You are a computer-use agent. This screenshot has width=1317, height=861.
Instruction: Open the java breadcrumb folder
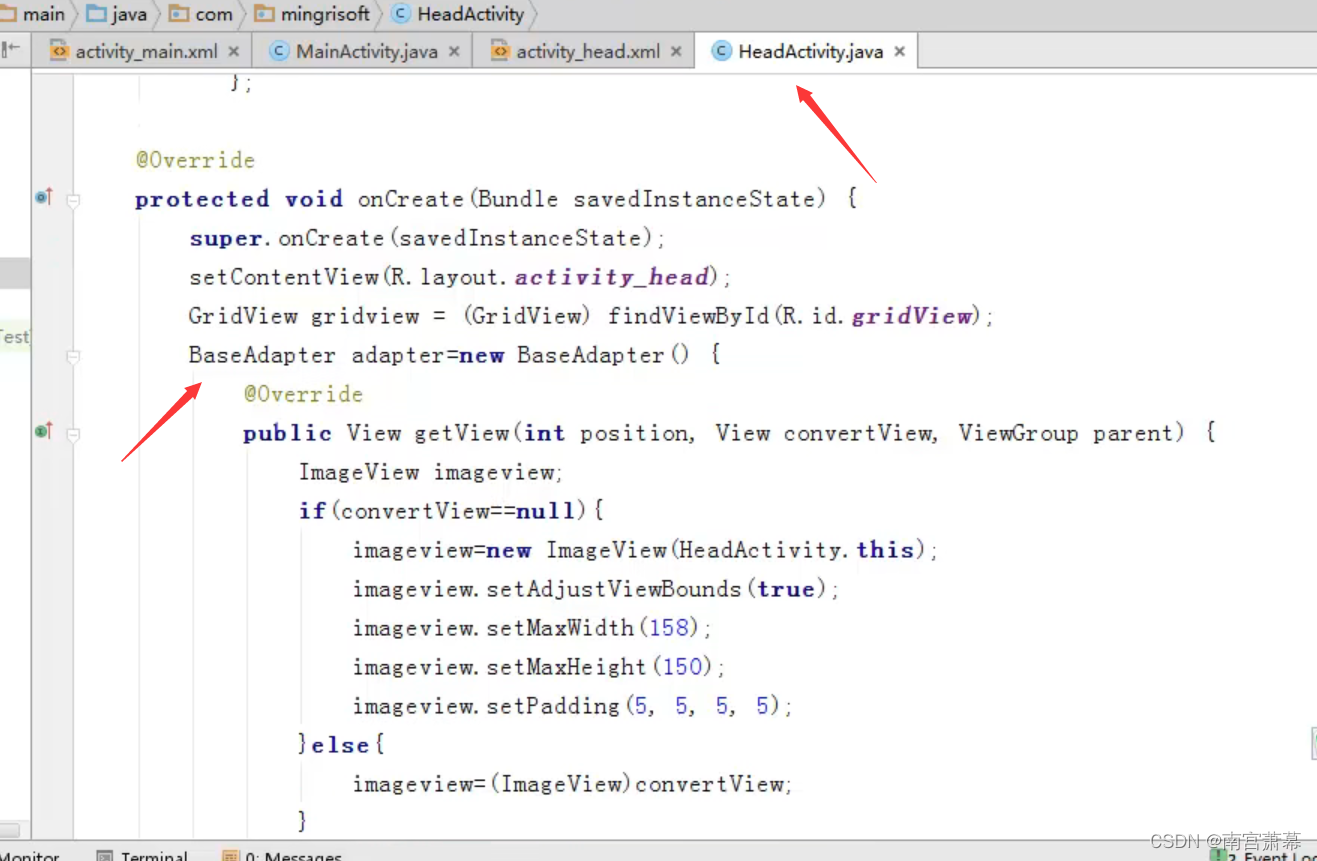(x=117, y=14)
